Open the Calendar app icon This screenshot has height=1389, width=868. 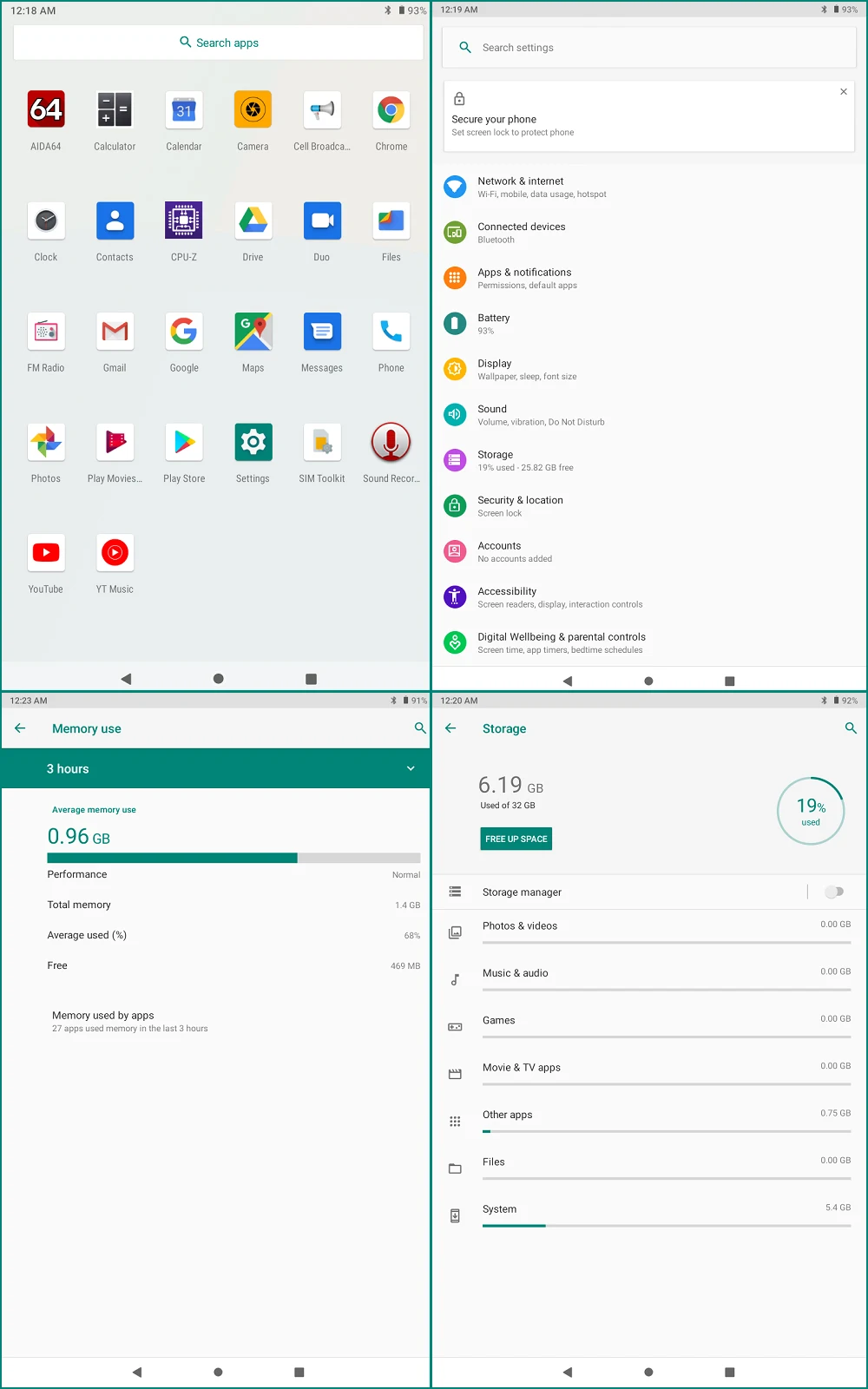[x=184, y=110]
